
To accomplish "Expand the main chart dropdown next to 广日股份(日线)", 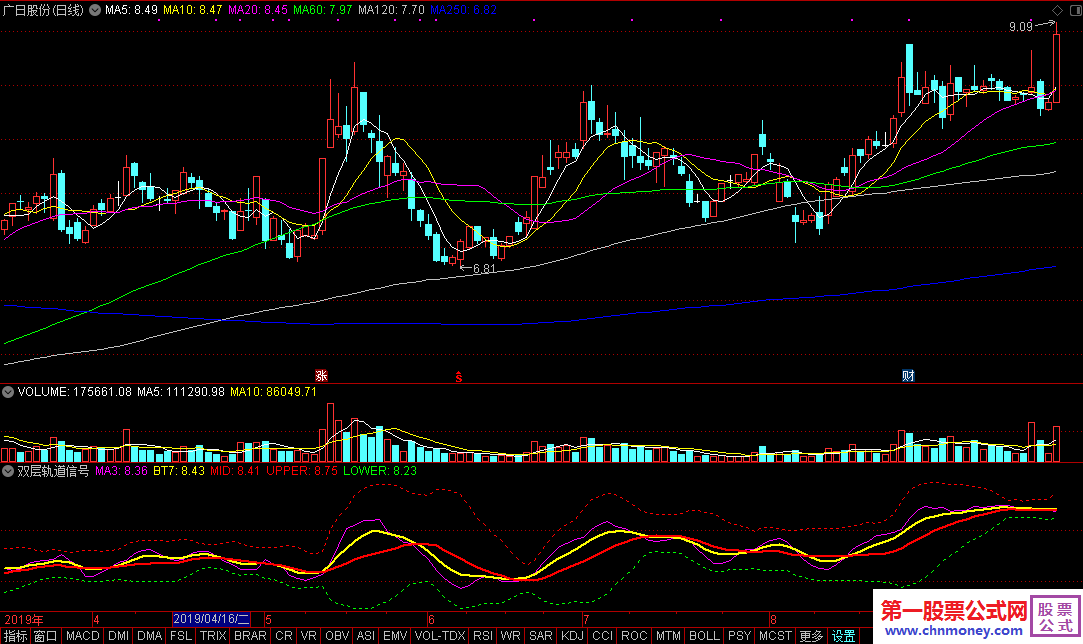I will coord(95,10).
